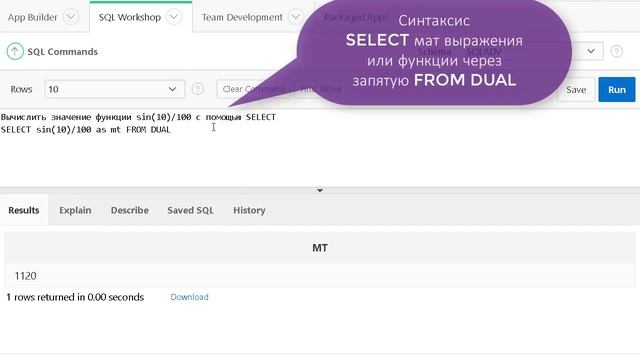Screen dimensions: 640x360
Task: Download the query results
Action: tap(189, 297)
